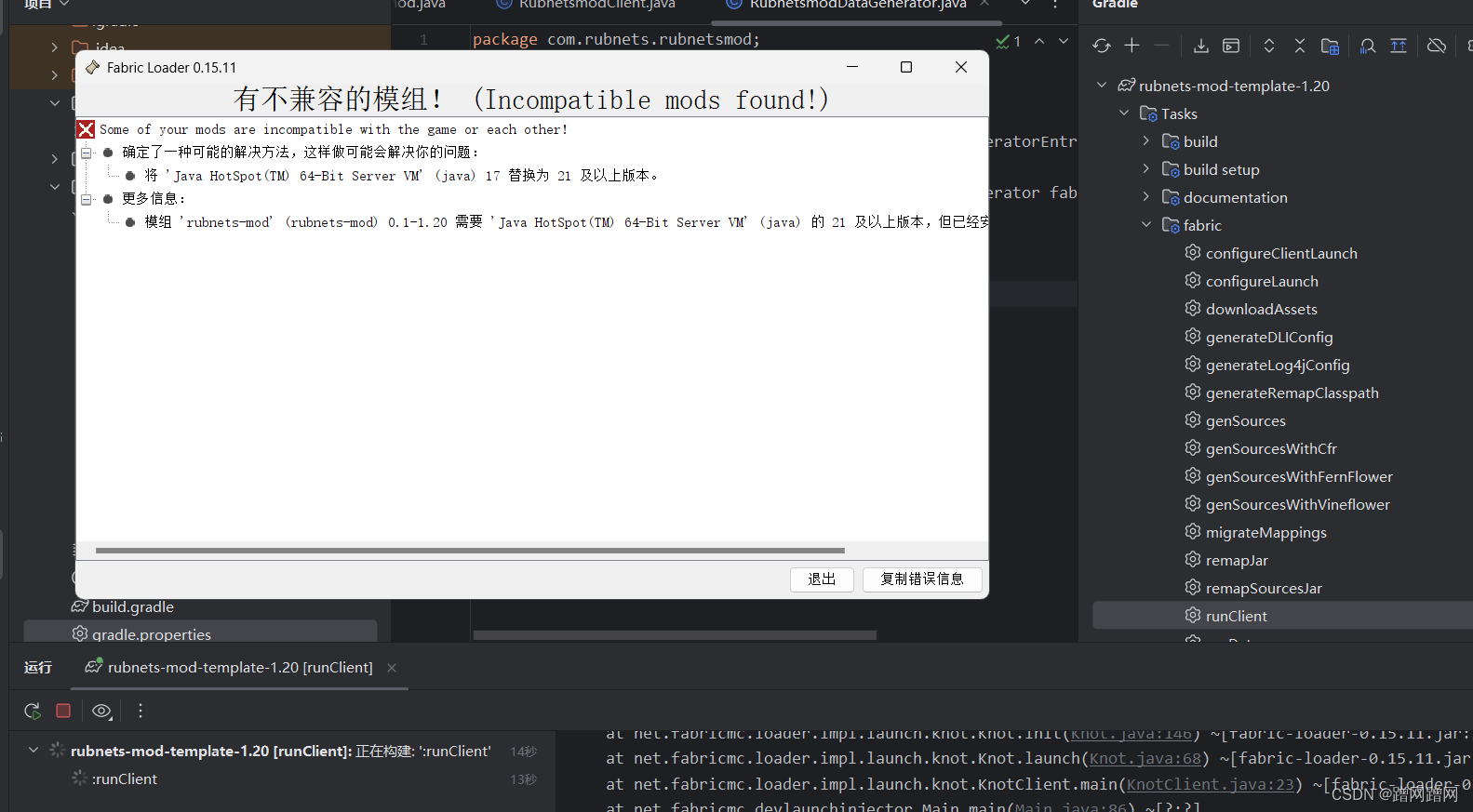Screen dimensions: 1473x812
Task: Click the plus icon in Gradle toolbar
Action: [1132, 46]
